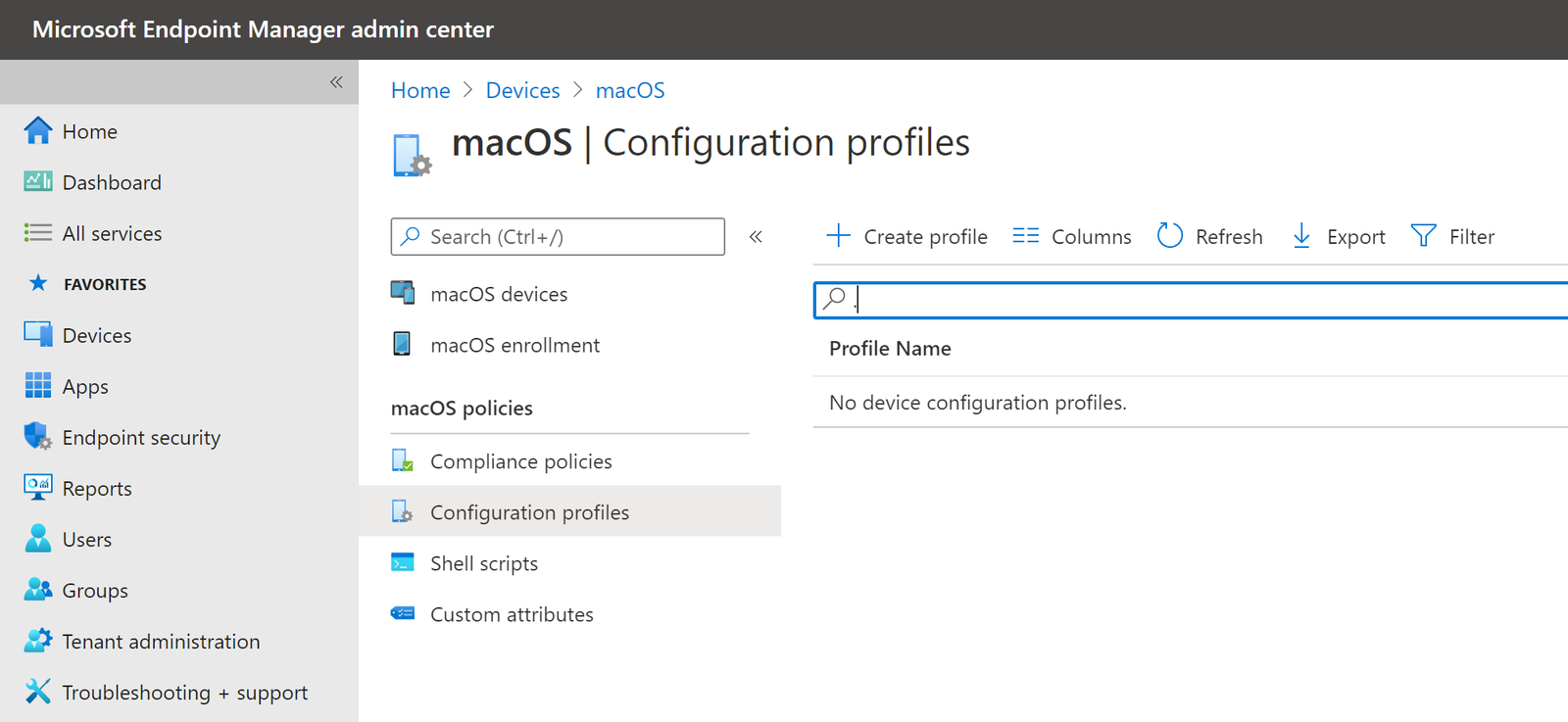Open Reports via its icon

pos(38,487)
